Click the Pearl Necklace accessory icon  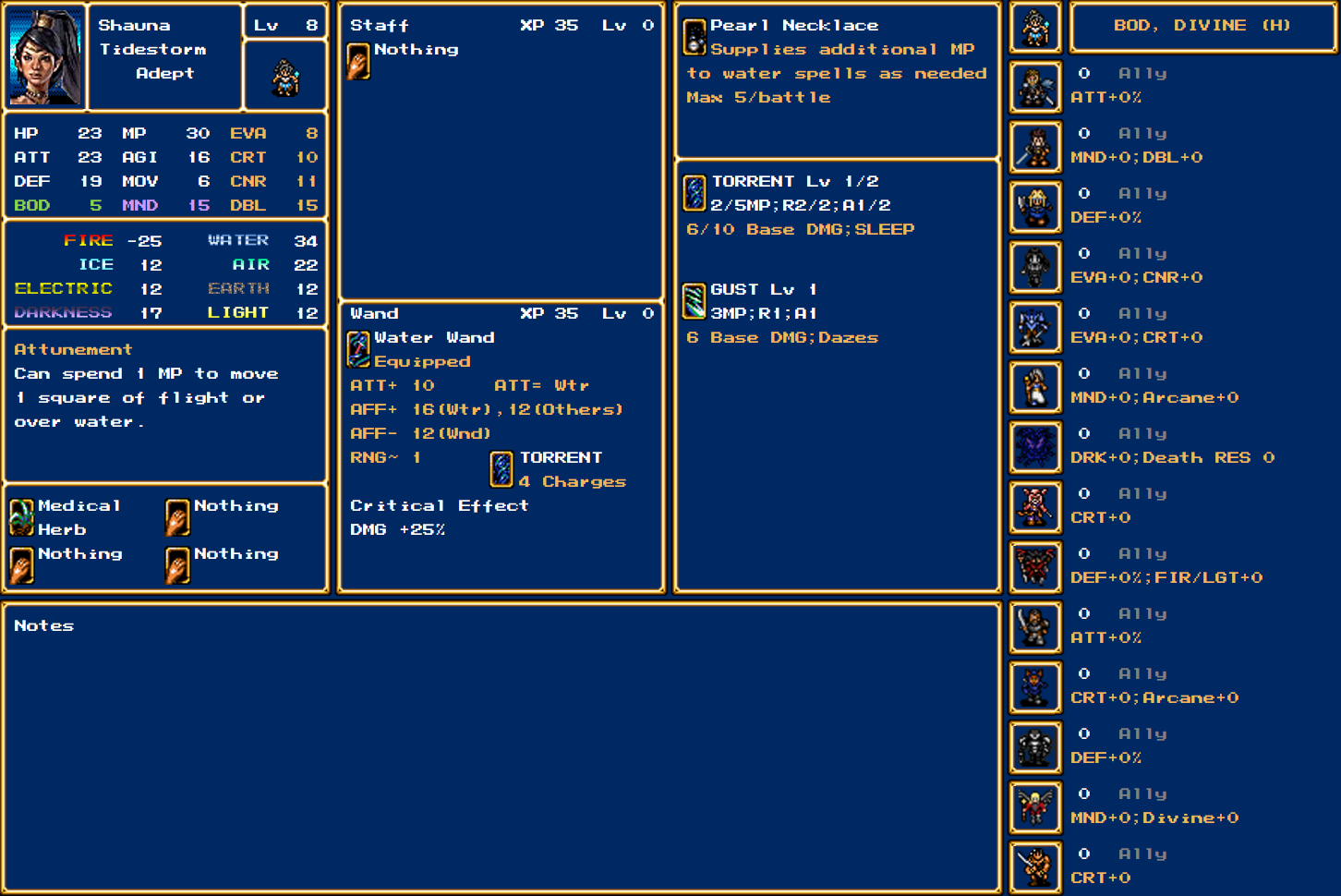(695, 37)
